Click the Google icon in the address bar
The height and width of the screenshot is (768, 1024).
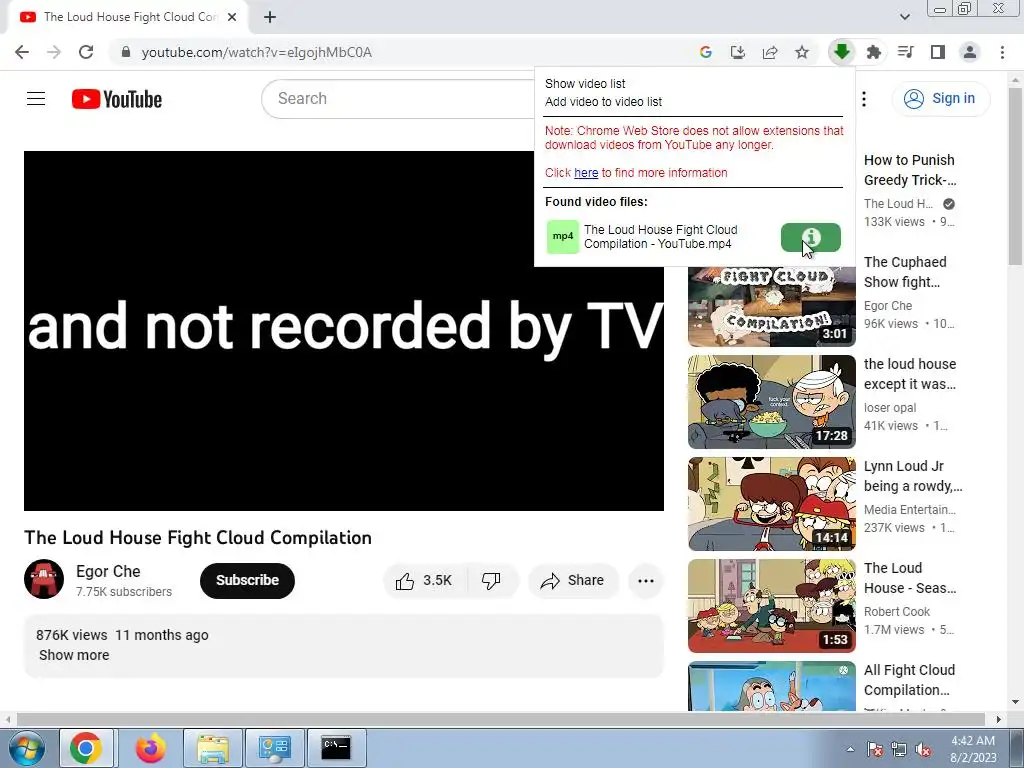(x=705, y=52)
